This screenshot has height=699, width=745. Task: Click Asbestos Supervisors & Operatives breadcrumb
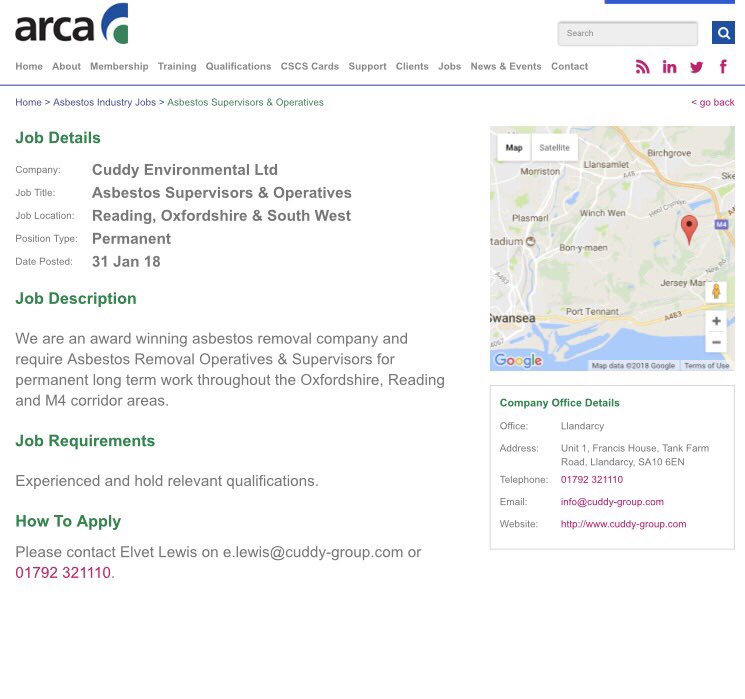click(245, 102)
